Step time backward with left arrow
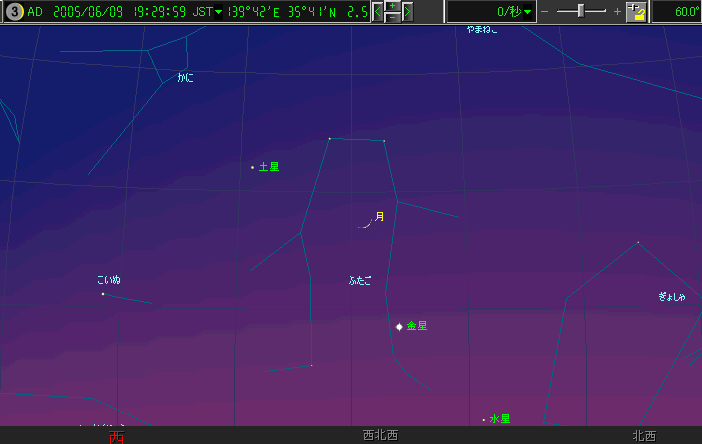The image size is (702, 444). pyautogui.click(x=378, y=12)
